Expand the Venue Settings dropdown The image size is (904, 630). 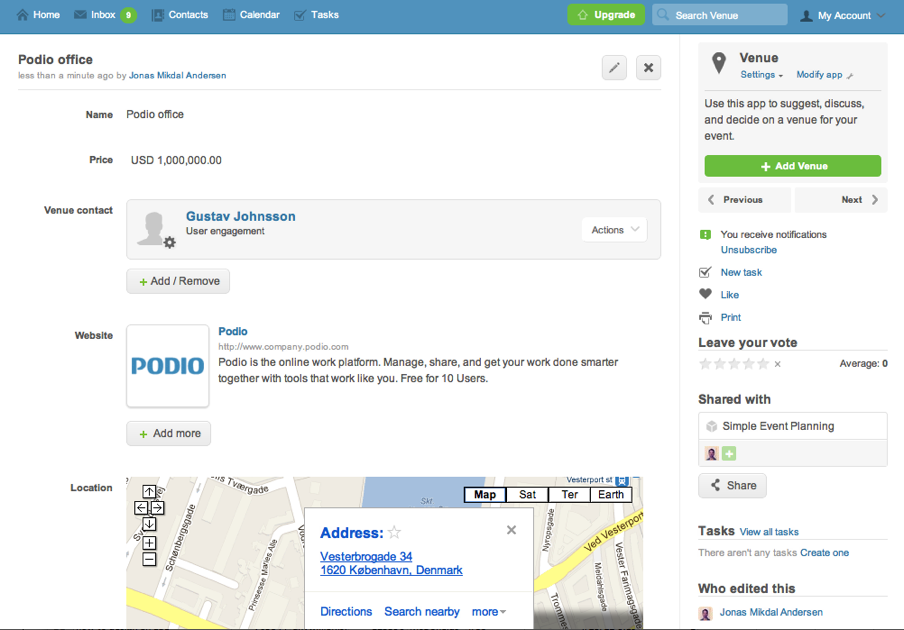pos(761,75)
